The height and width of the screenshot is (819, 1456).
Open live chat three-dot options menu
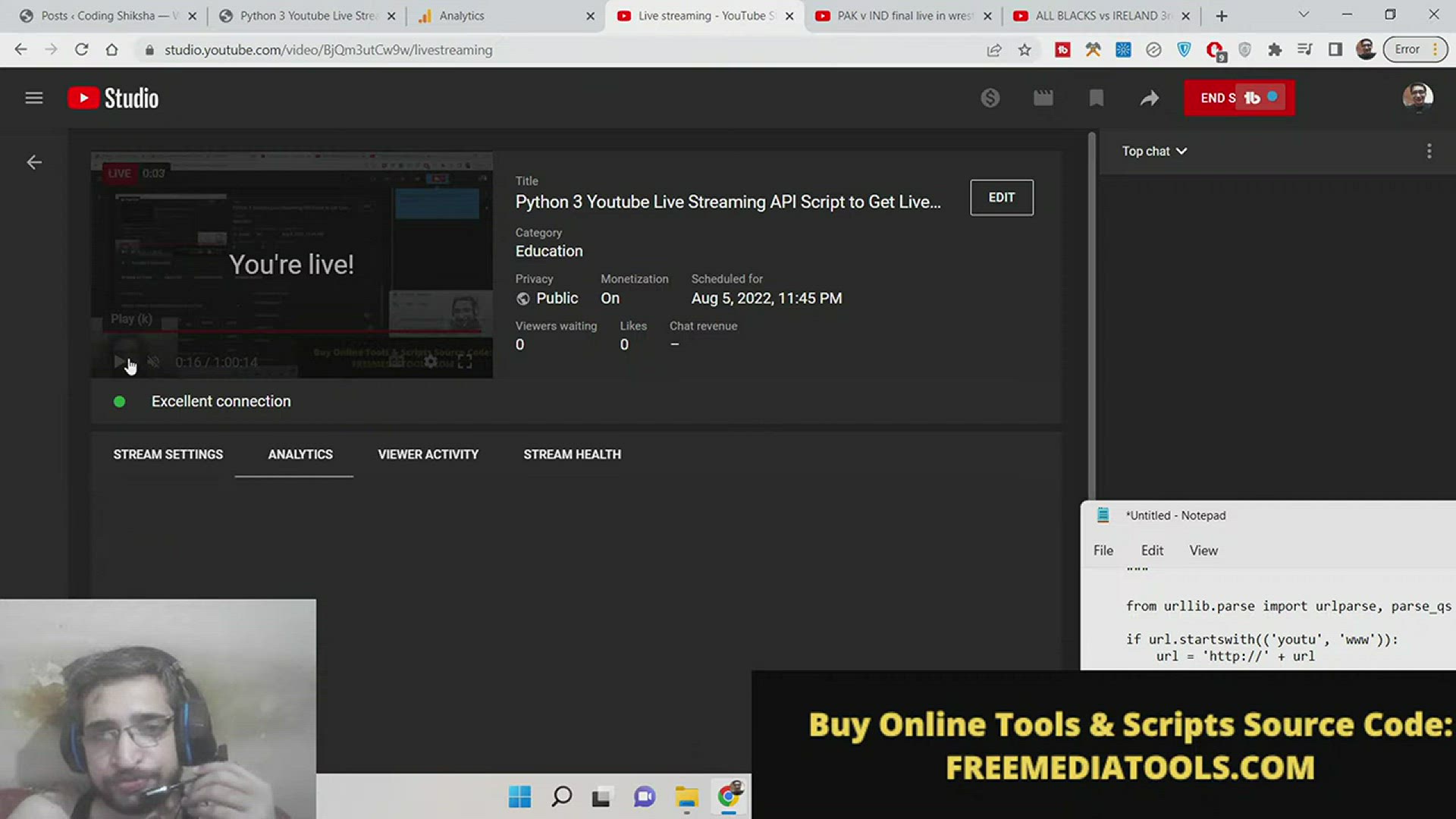coord(1429,151)
